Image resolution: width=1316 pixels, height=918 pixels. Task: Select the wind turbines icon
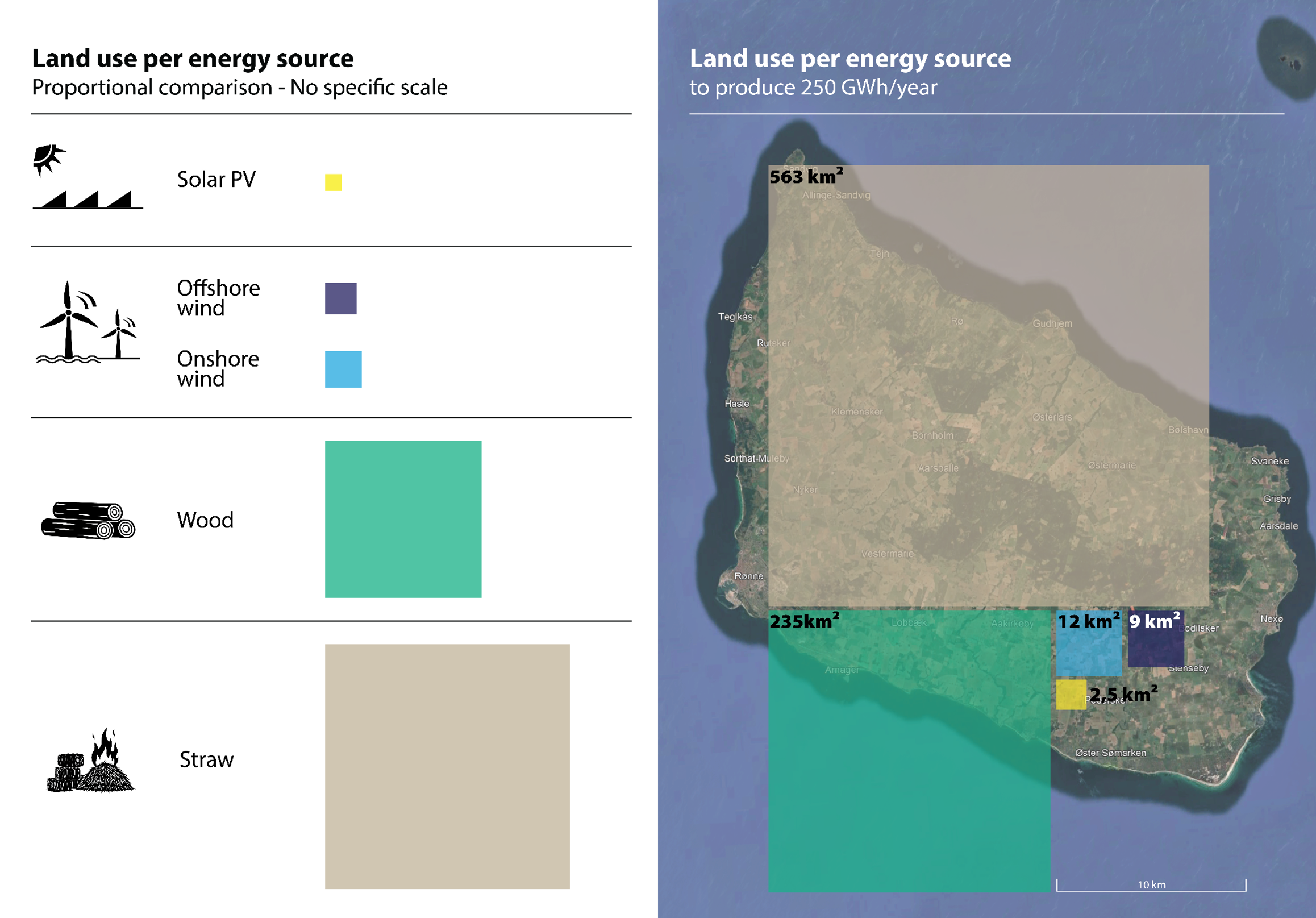88,322
